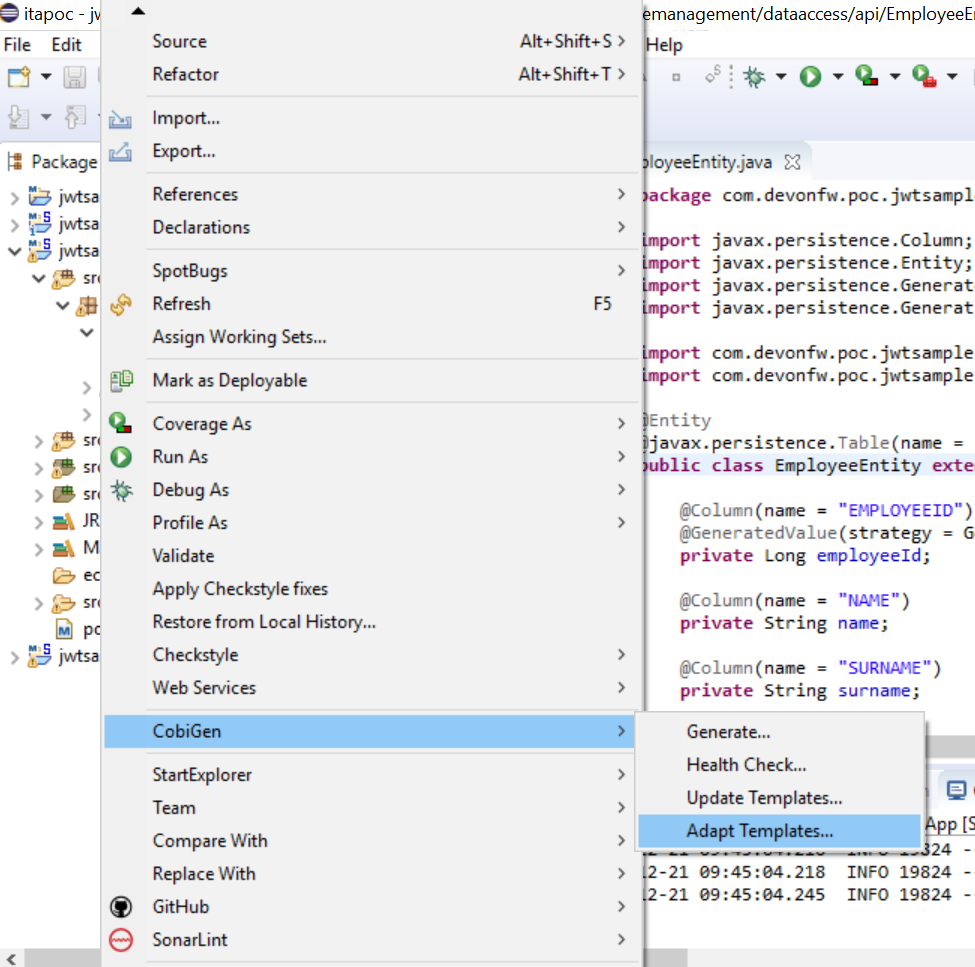
Task: Click the Debug bug icon in toolbar
Action: (x=755, y=76)
